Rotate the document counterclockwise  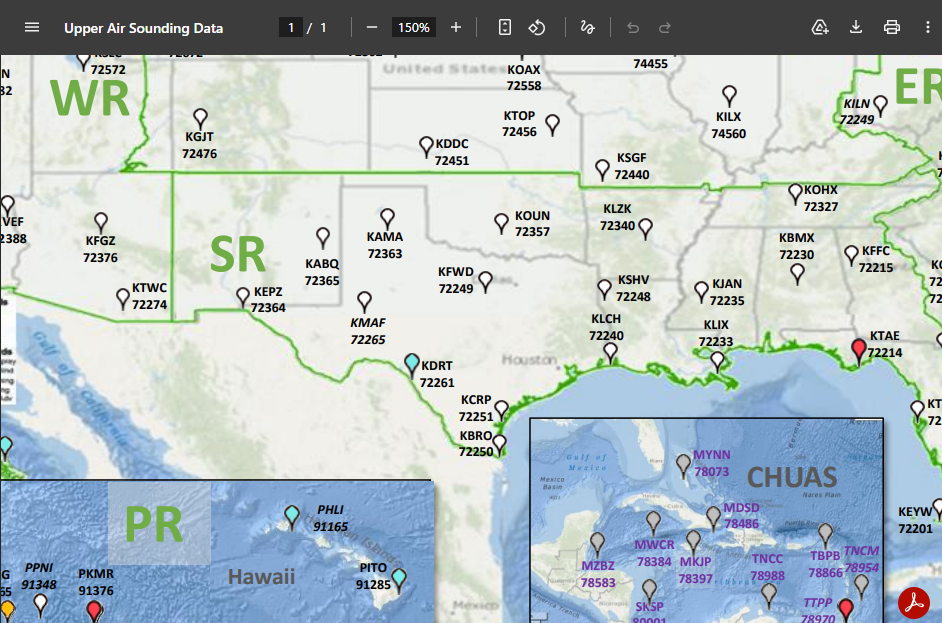point(537,27)
